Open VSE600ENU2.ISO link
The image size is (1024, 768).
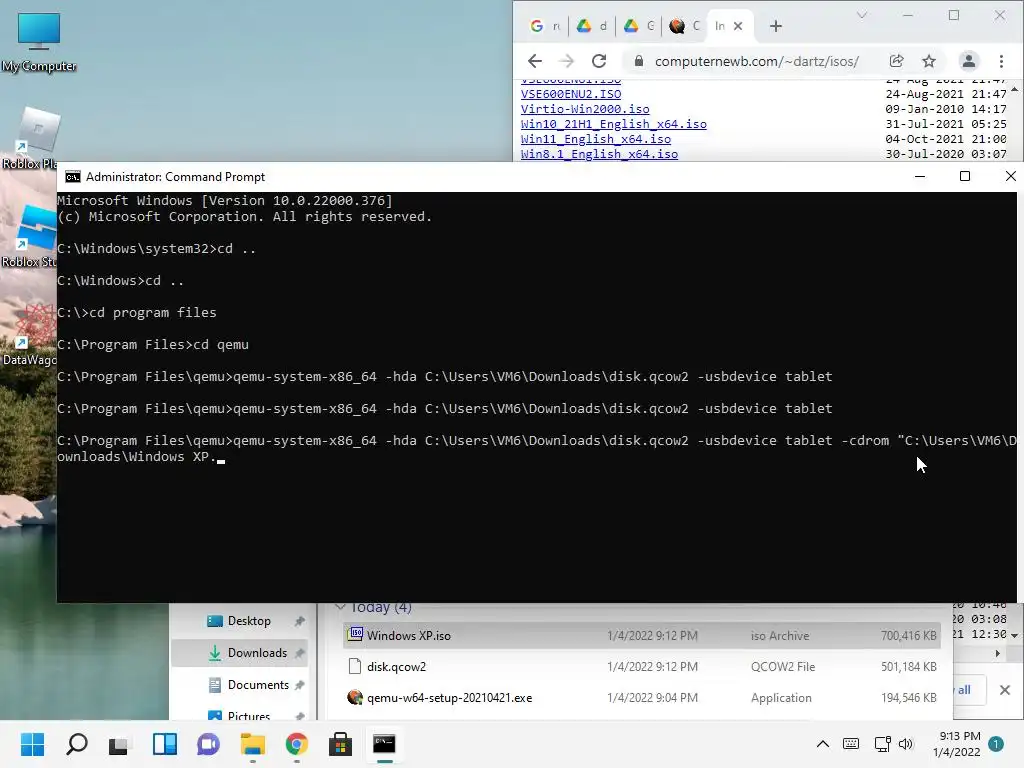571,94
